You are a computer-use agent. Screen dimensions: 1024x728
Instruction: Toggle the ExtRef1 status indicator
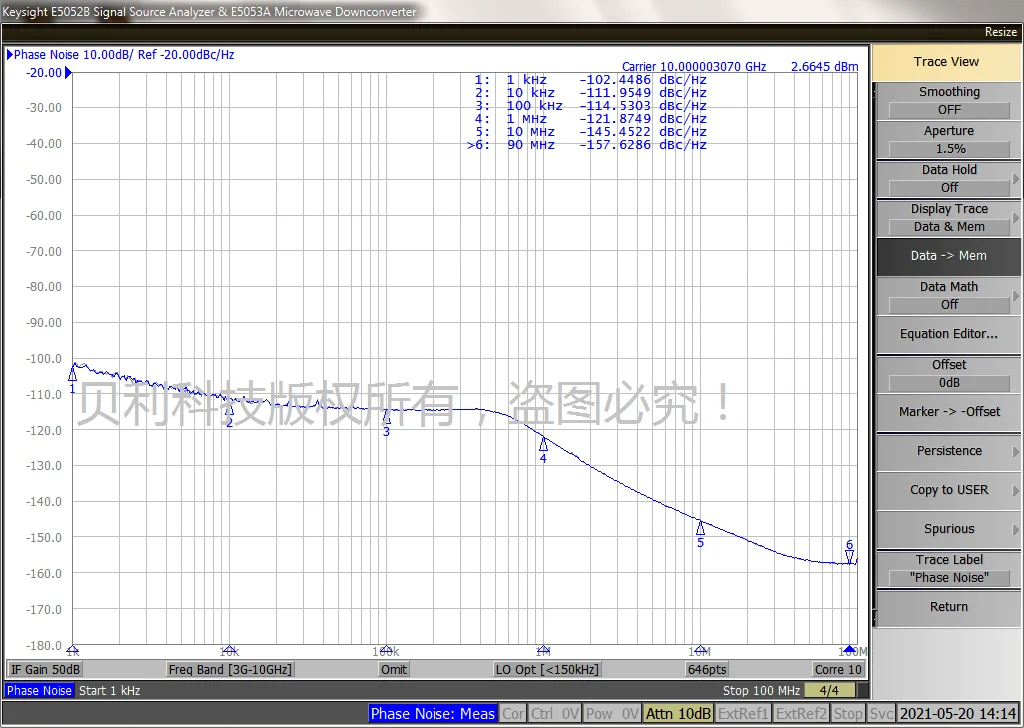743,713
